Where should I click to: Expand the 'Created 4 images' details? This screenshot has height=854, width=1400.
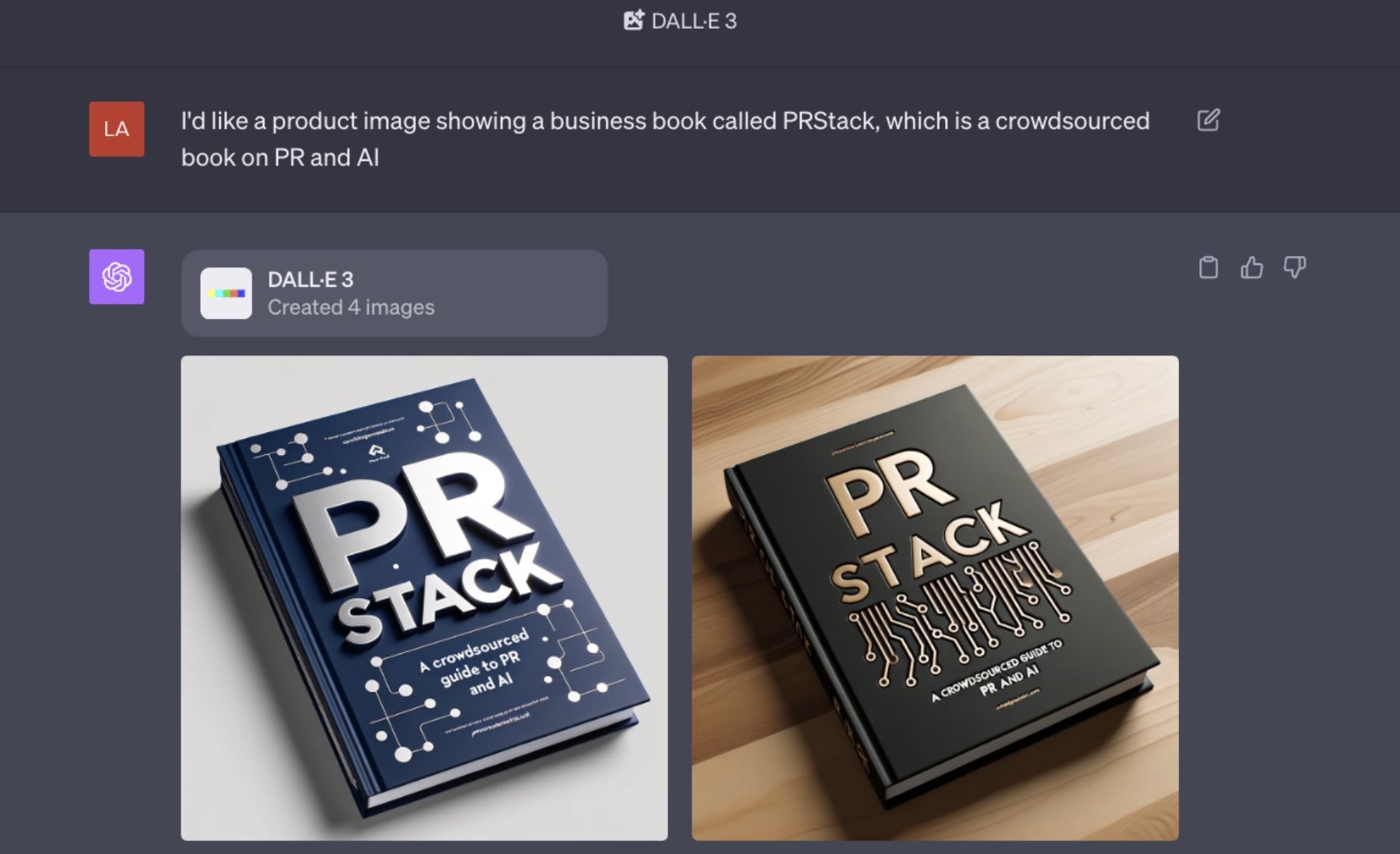point(351,307)
